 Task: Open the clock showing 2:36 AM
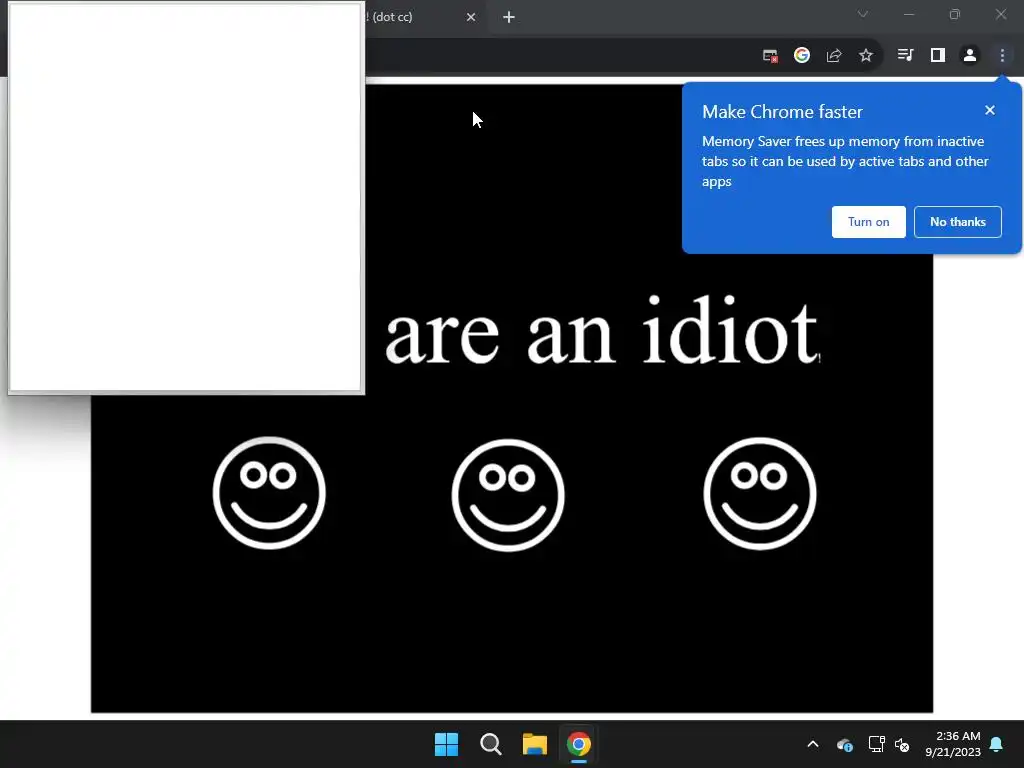[x=953, y=744]
